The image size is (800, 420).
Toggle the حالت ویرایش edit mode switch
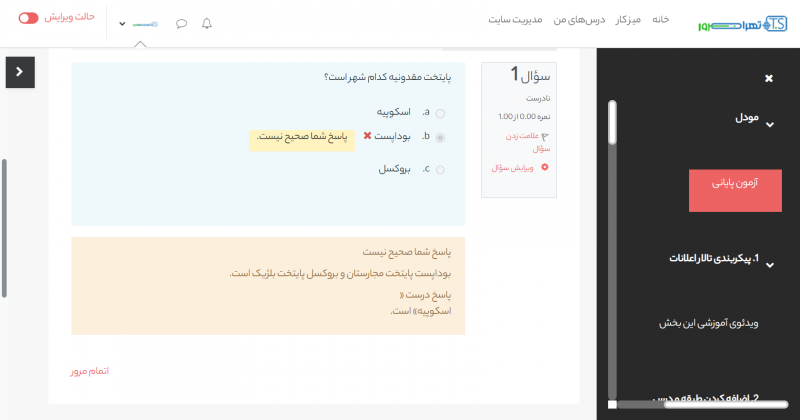[x=28, y=18]
